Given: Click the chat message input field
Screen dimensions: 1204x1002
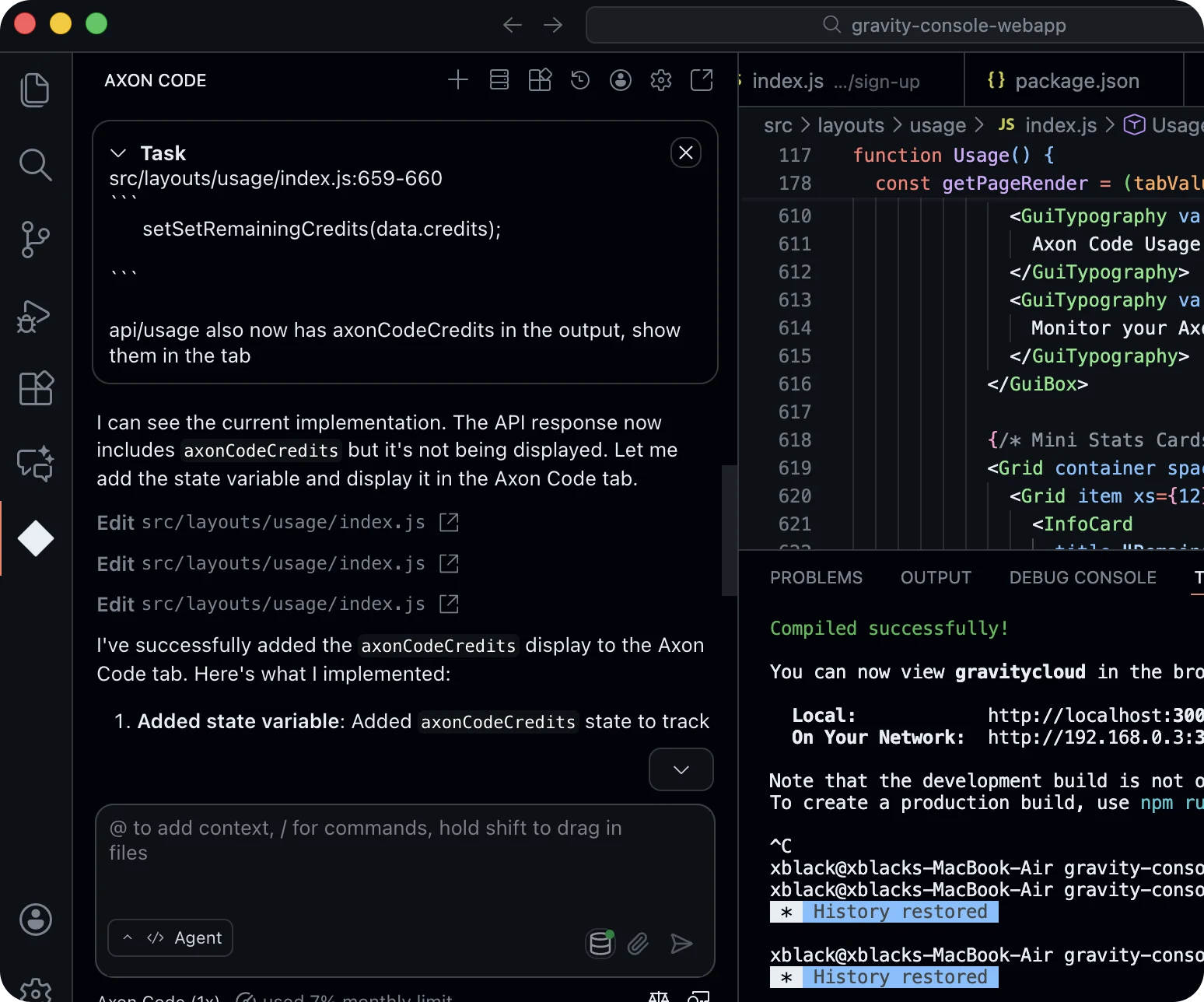Looking at the screenshot, I should (404, 856).
